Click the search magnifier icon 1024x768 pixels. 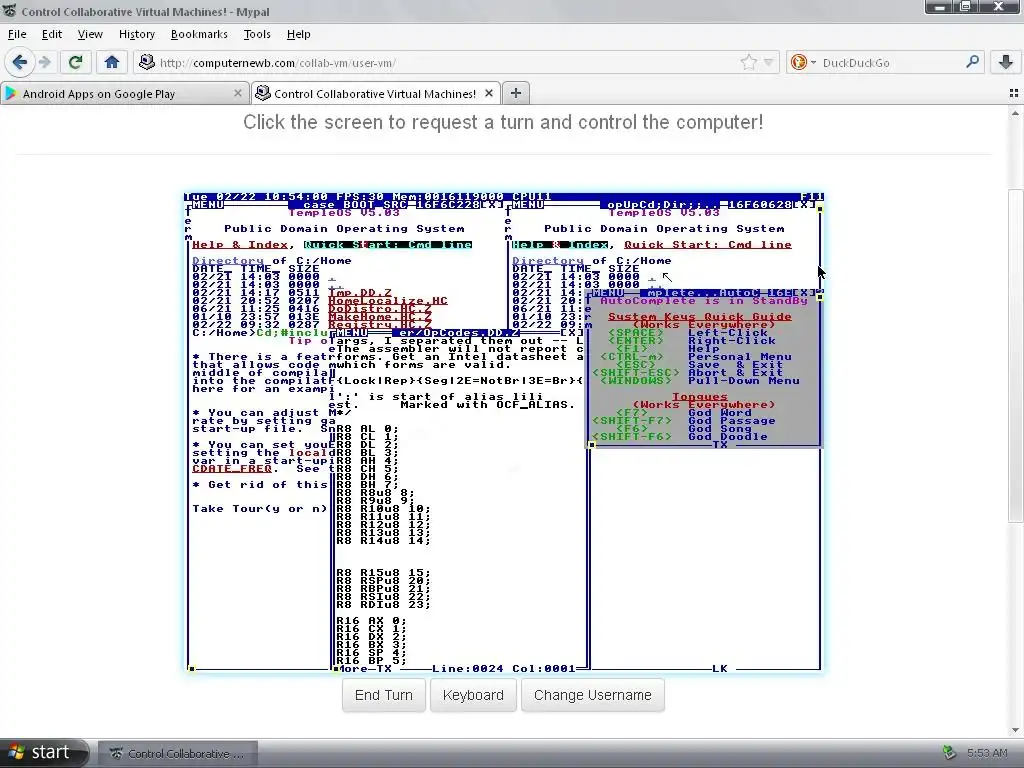coord(972,62)
